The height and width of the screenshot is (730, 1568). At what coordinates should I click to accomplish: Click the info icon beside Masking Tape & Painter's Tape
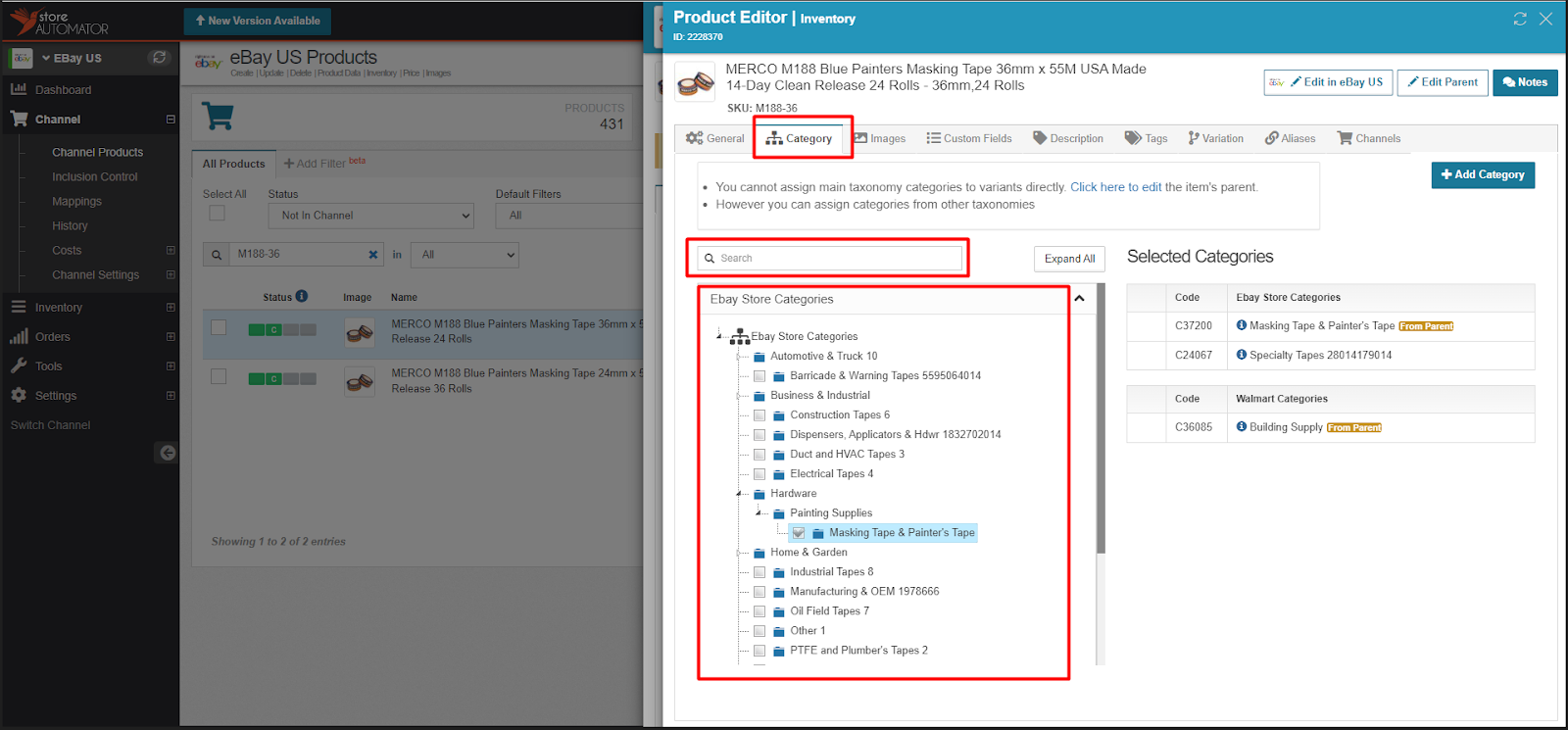1242,325
